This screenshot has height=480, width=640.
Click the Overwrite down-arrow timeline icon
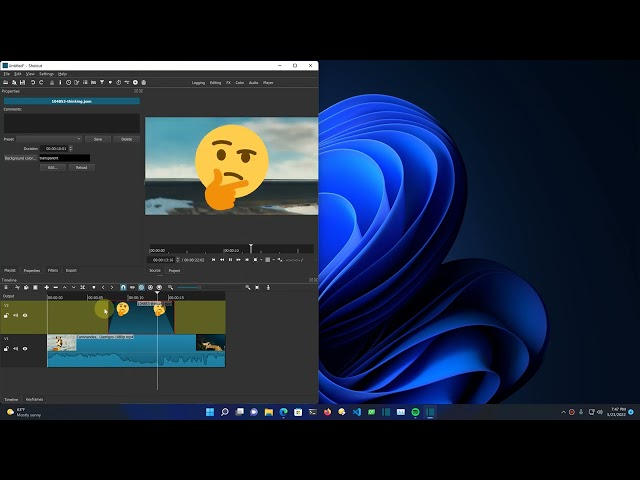(x=73, y=287)
